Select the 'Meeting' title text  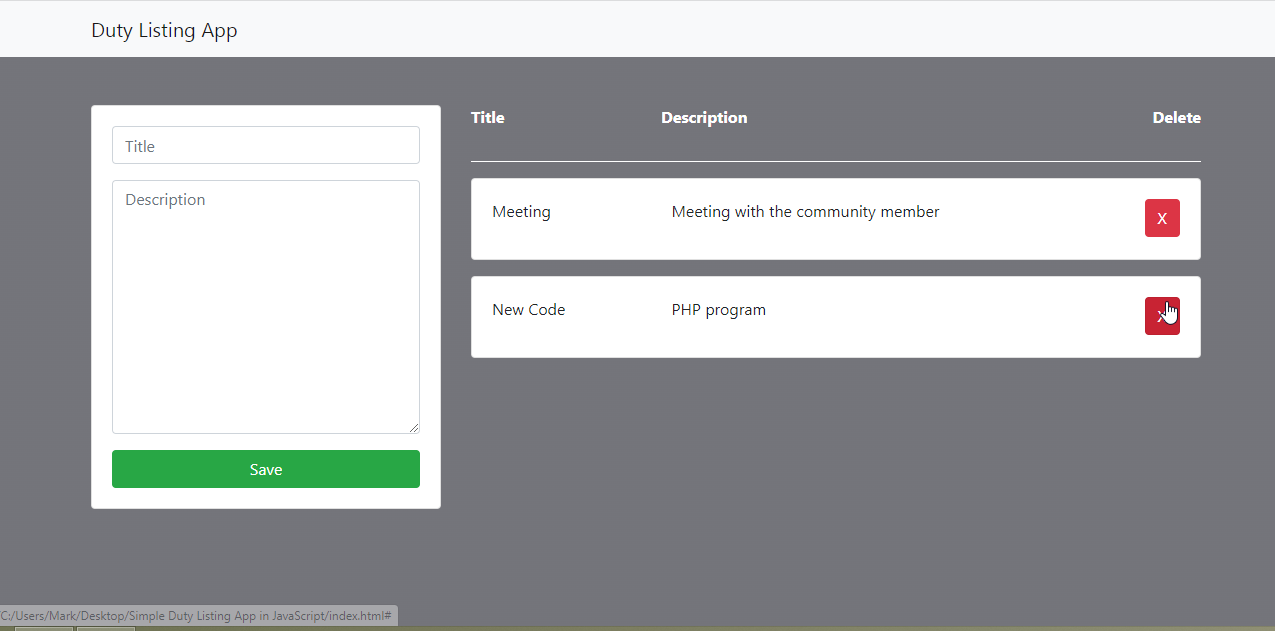(521, 212)
